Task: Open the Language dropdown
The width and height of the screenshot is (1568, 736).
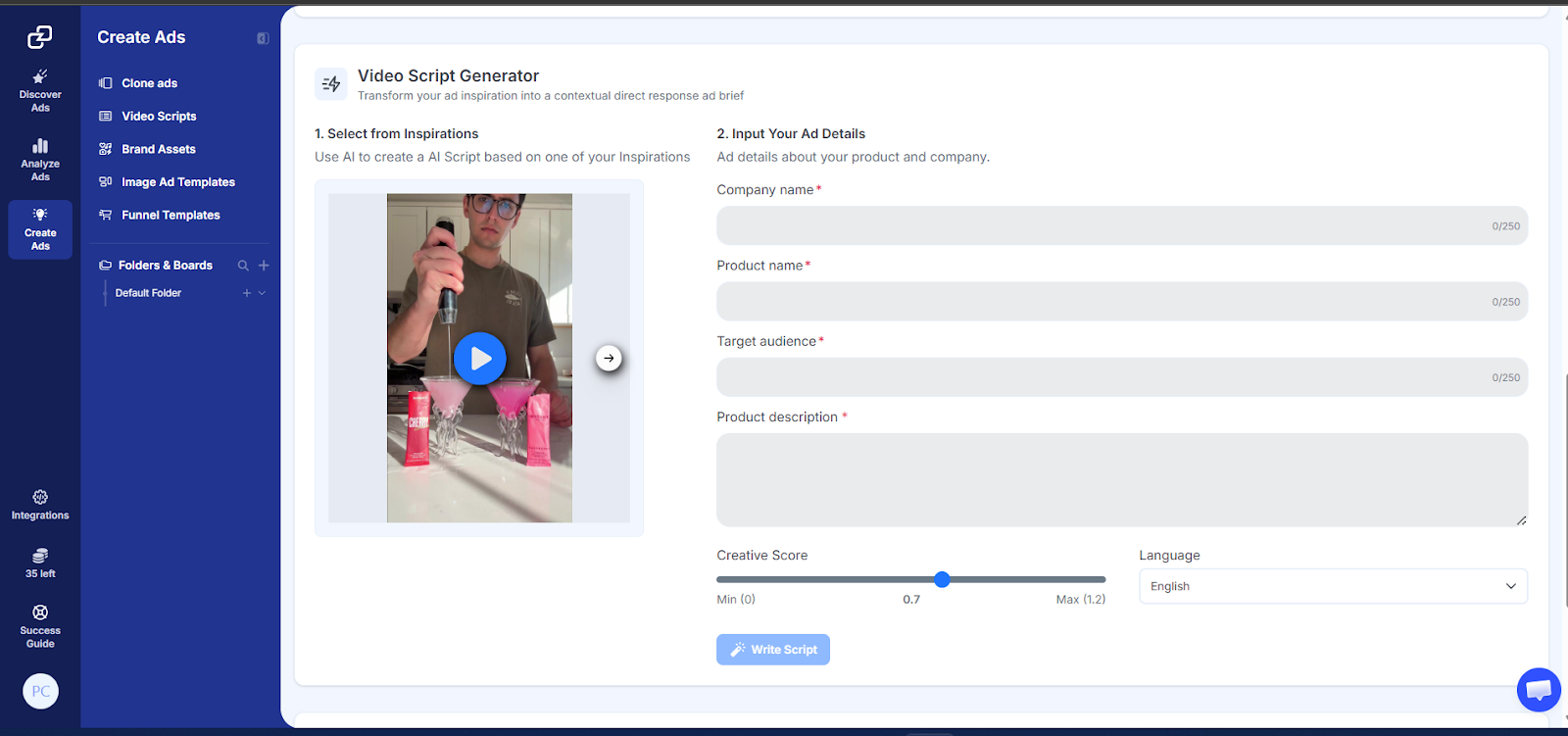Action: (1332, 586)
